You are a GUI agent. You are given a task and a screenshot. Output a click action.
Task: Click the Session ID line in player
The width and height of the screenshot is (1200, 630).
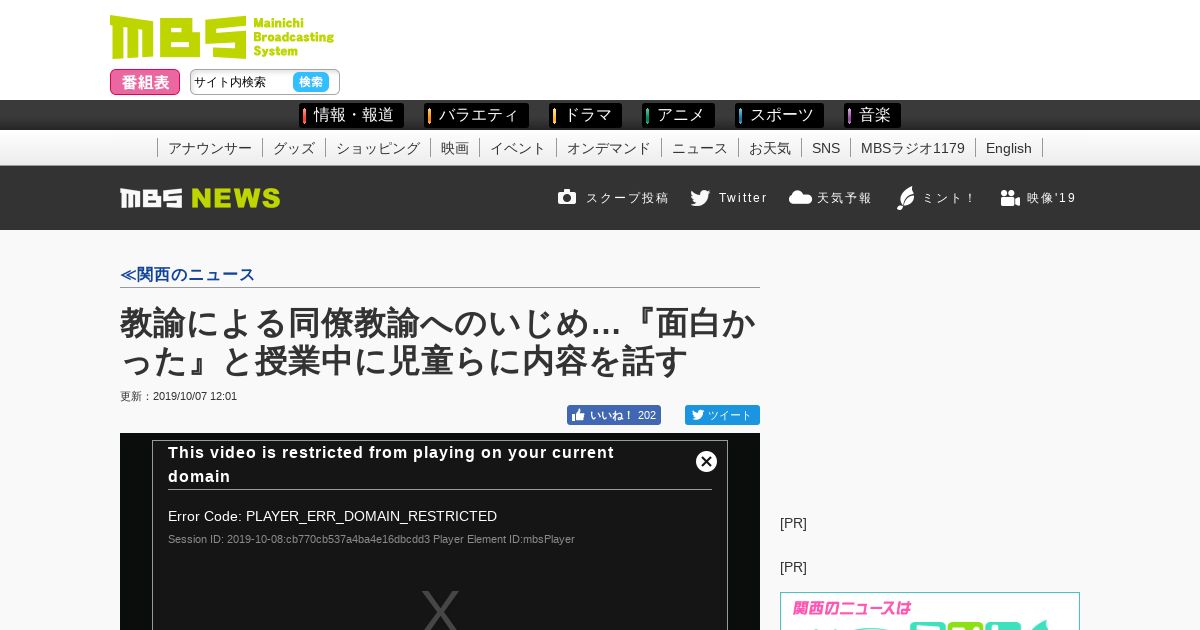[371, 539]
